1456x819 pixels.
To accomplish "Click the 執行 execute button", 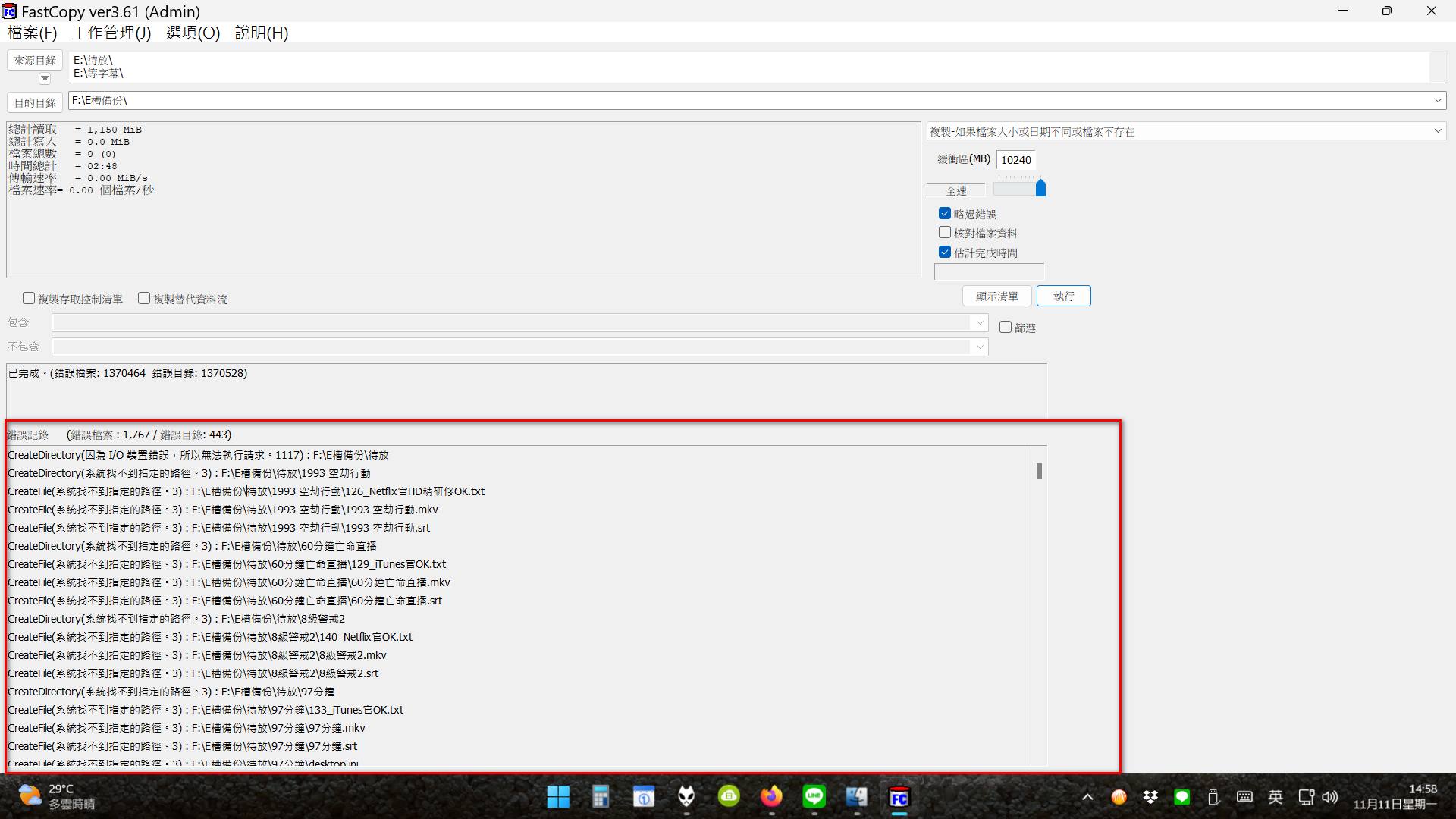I will [1064, 296].
